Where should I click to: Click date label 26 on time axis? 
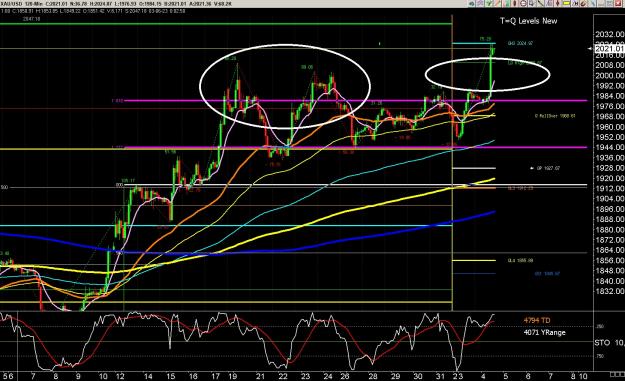click(x=345, y=376)
